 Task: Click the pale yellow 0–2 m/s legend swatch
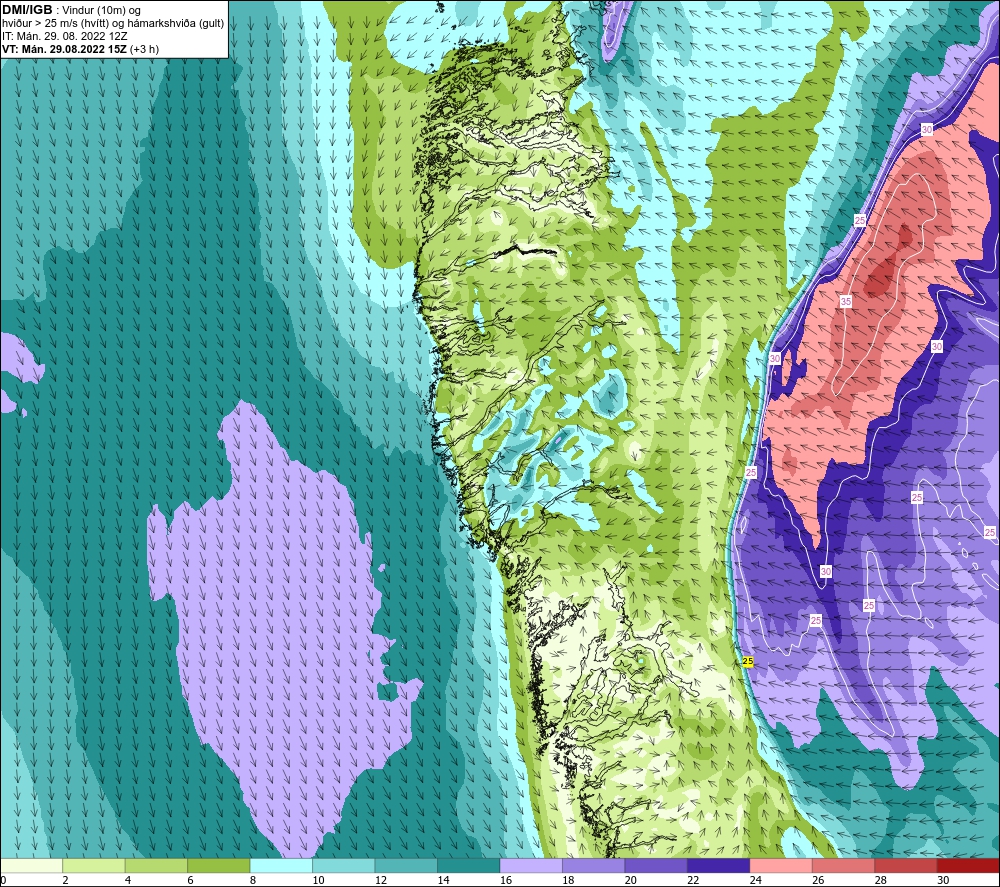click(31, 866)
